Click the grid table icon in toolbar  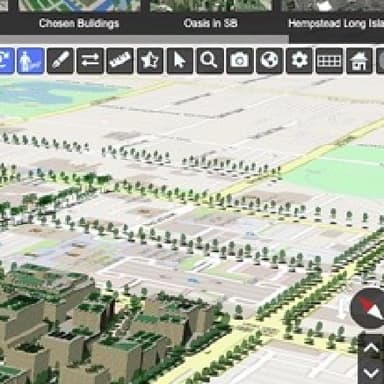click(329, 60)
